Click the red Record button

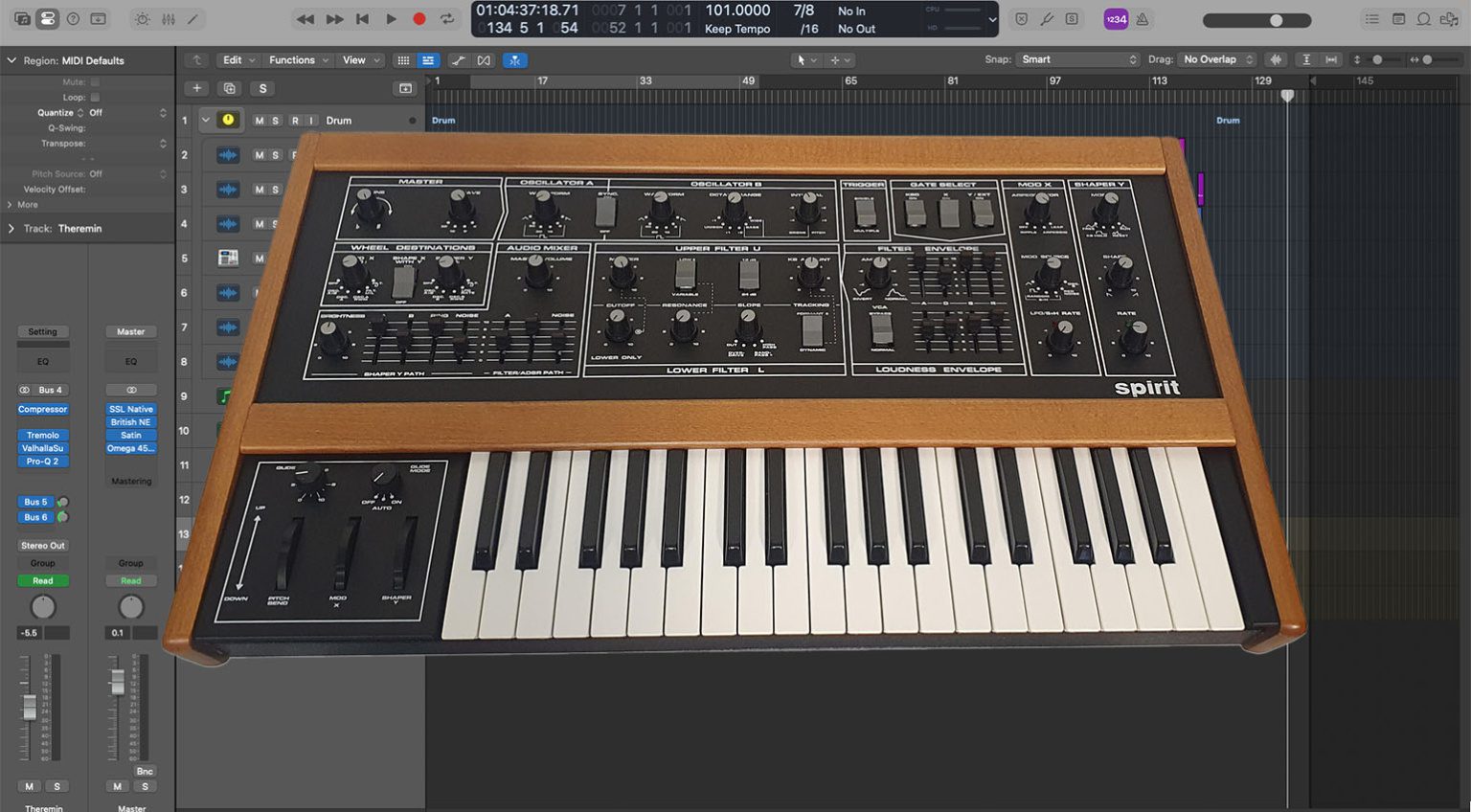point(419,19)
